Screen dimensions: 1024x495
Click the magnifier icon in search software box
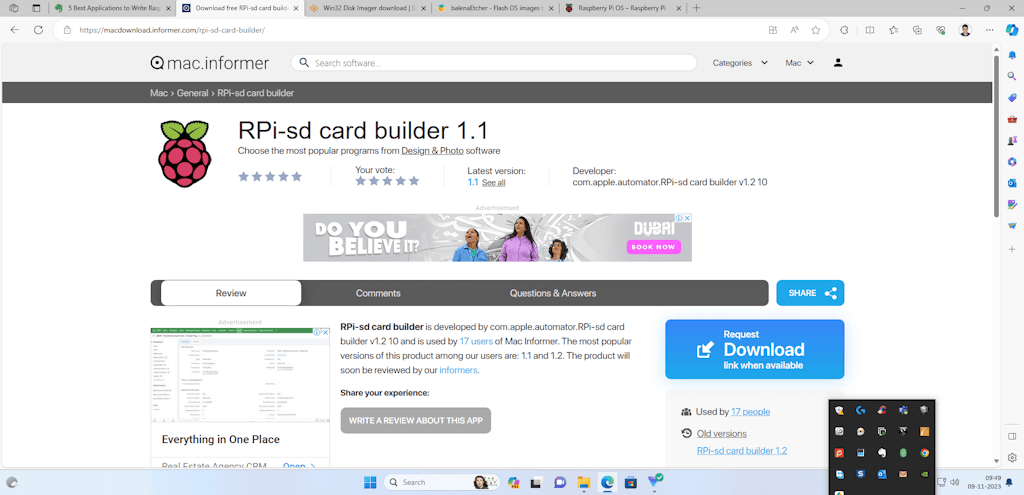point(304,63)
